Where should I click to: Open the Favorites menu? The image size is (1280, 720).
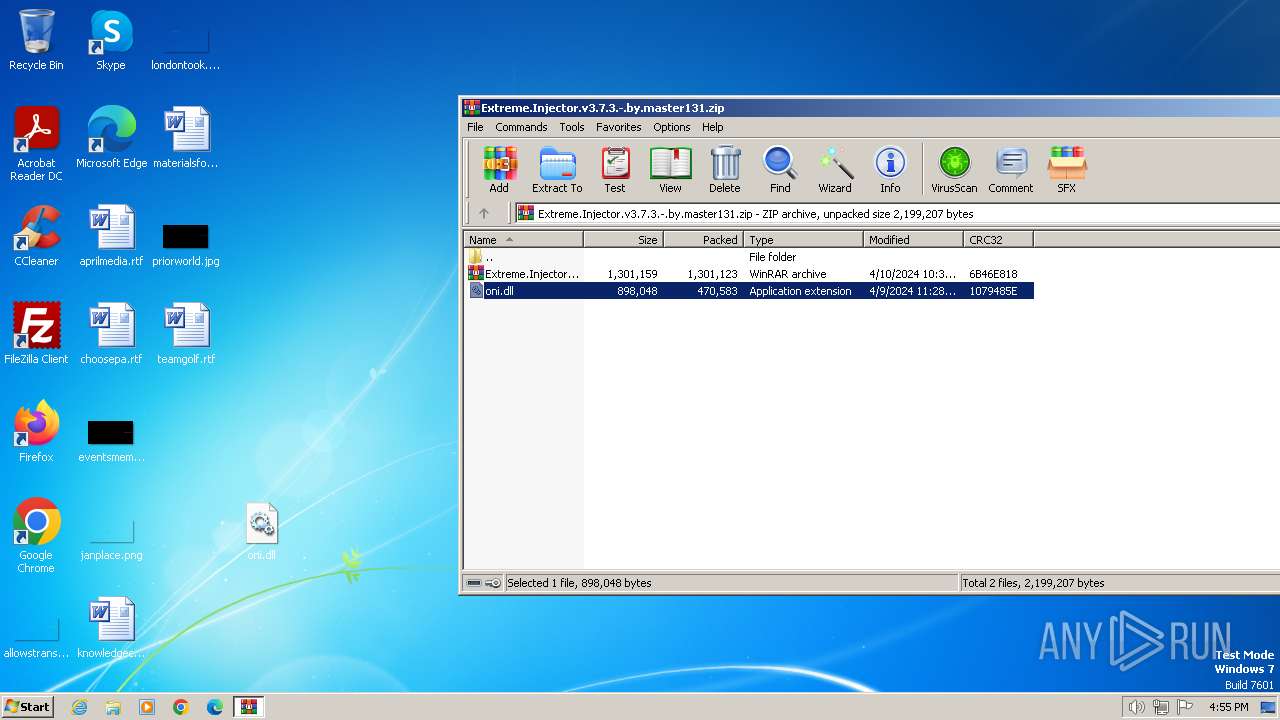coord(619,127)
